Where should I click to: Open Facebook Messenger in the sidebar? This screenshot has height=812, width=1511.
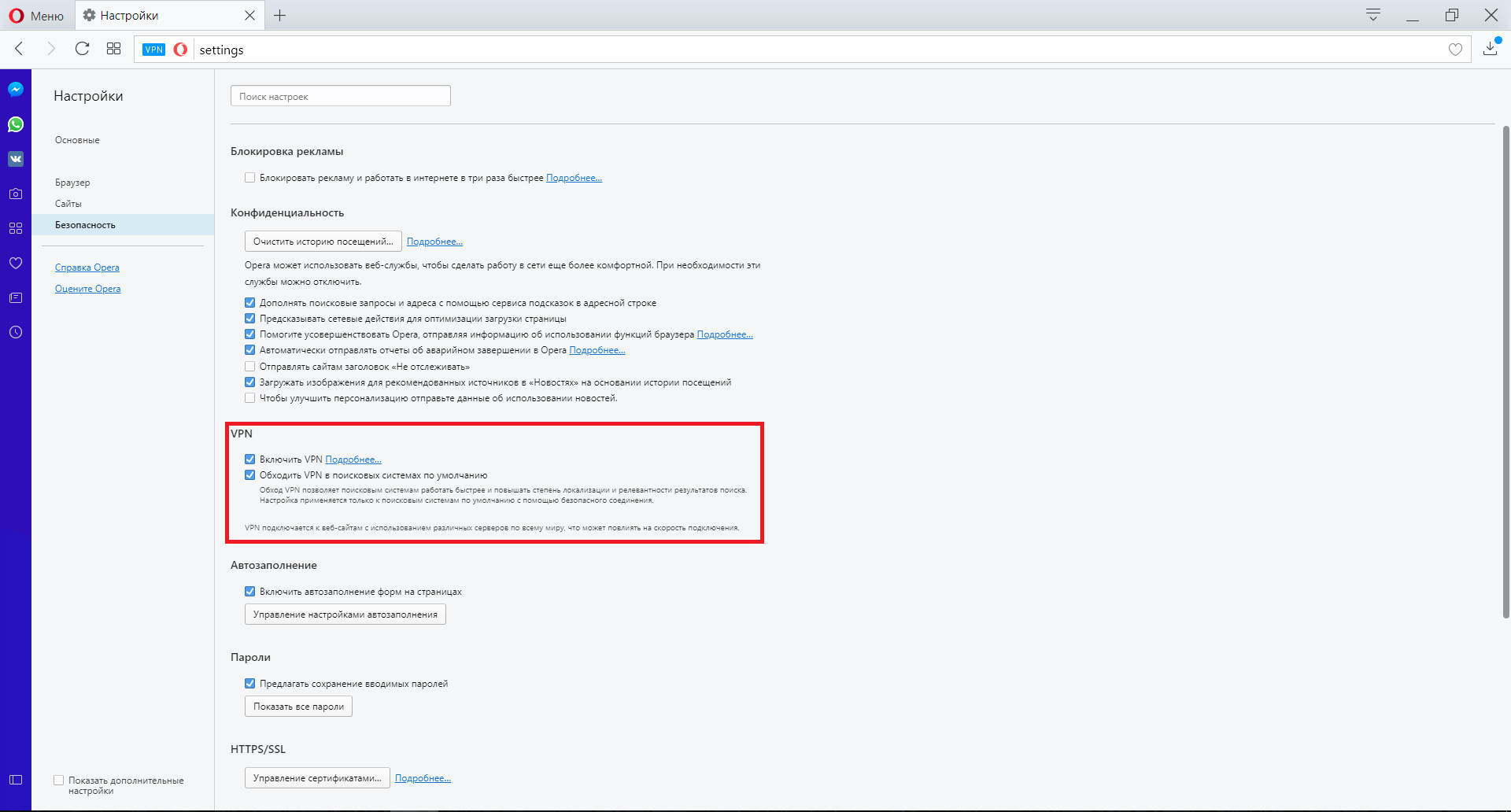15,89
